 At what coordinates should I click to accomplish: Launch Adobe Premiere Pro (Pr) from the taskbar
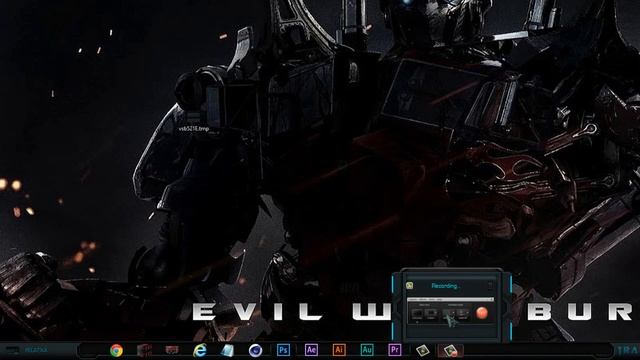[x=394, y=350]
